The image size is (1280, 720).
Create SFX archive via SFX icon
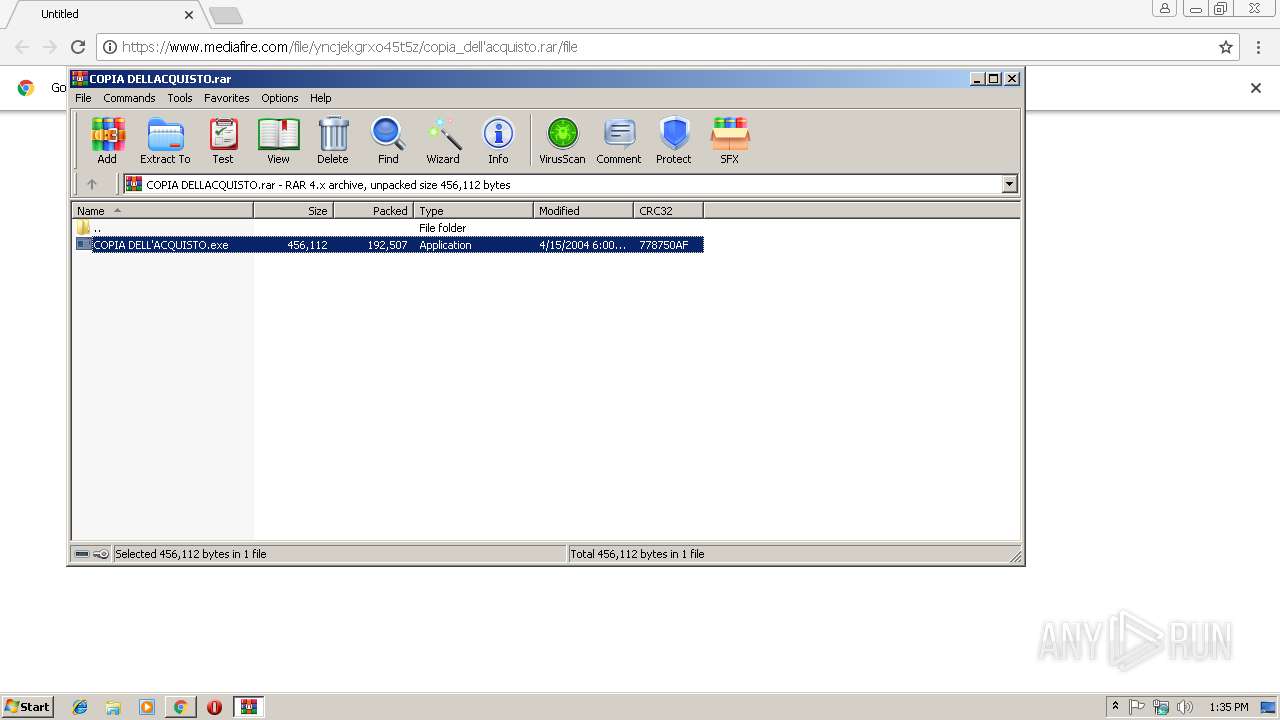(730, 140)
